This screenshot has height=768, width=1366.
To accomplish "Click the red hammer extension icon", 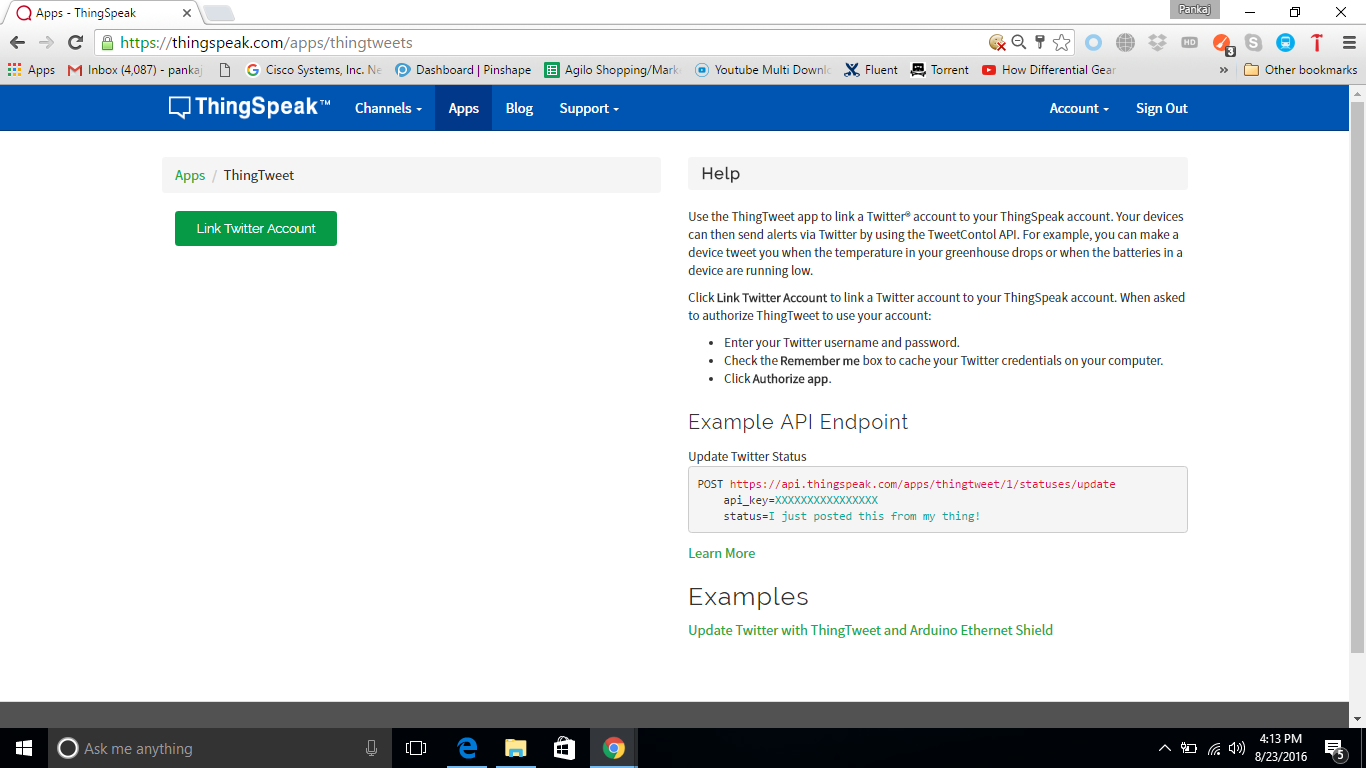I will pyautogui.click(x=1317, y=42).
